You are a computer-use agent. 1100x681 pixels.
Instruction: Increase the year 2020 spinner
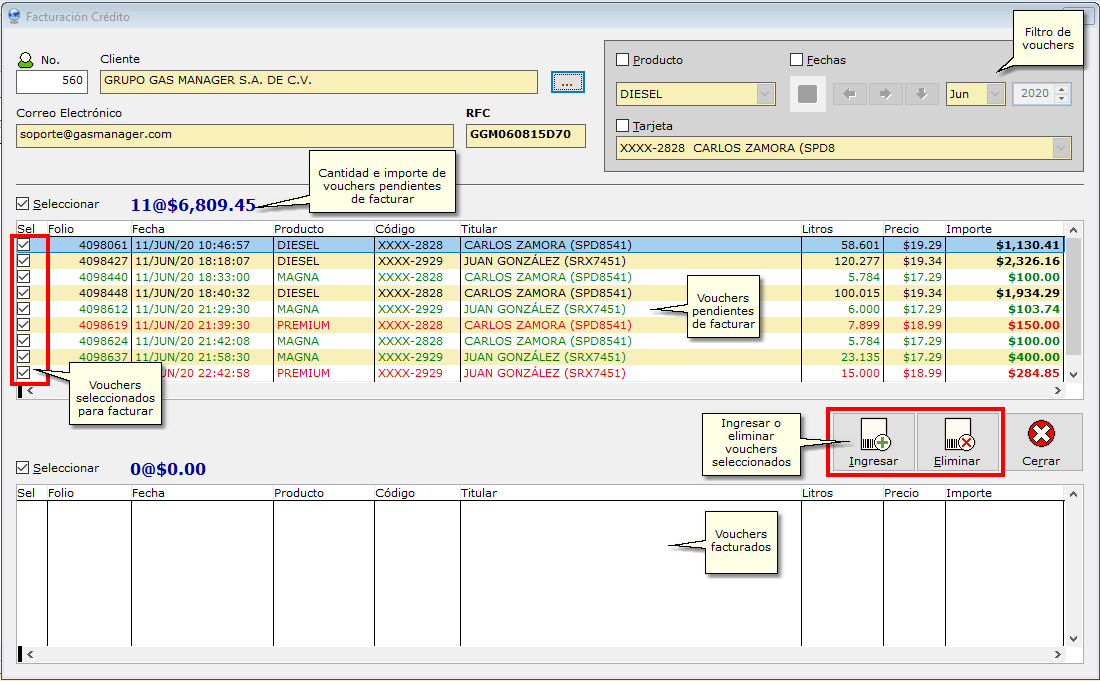[1062, 89]
